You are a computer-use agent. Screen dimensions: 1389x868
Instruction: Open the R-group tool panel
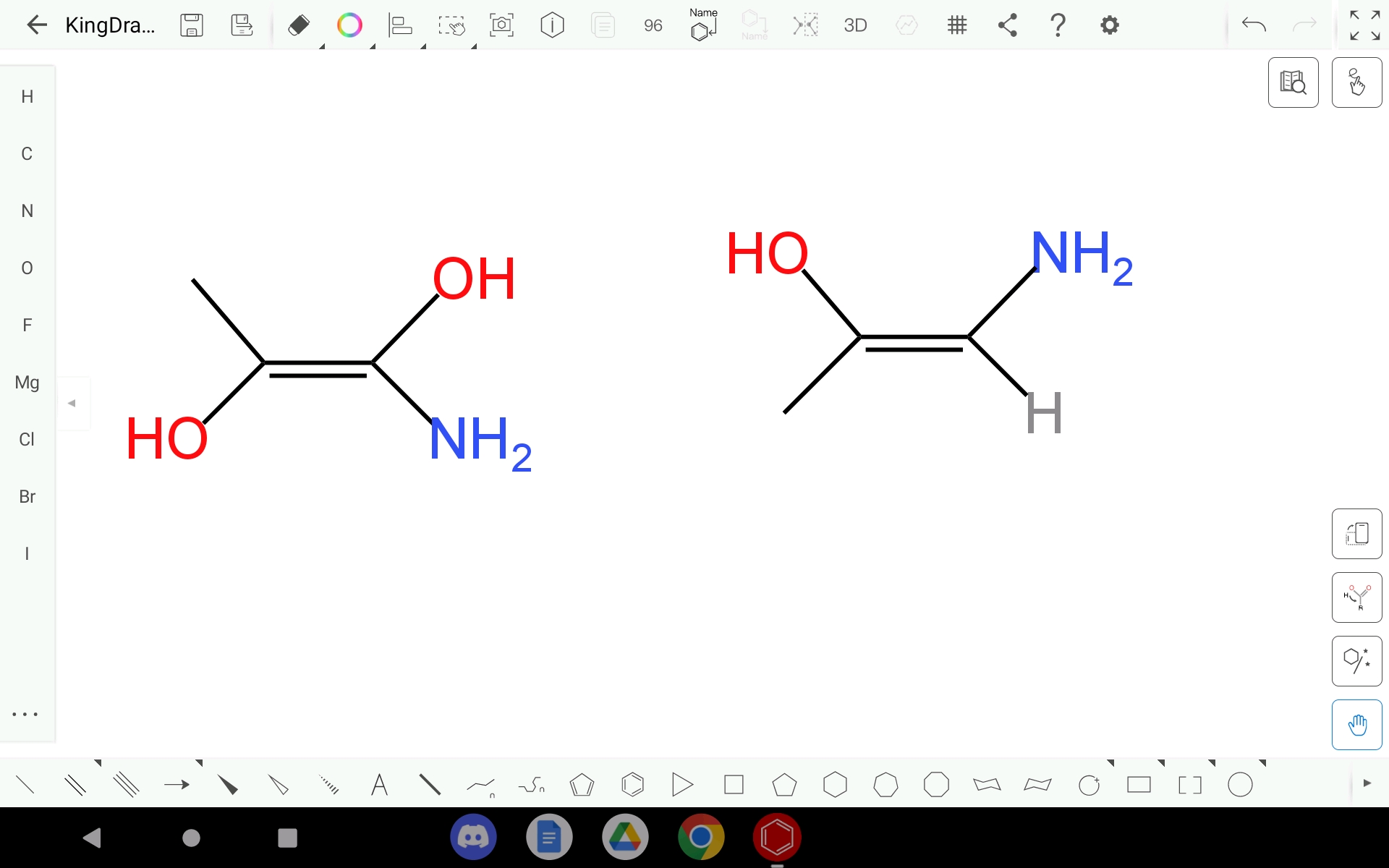point(1356,597)
